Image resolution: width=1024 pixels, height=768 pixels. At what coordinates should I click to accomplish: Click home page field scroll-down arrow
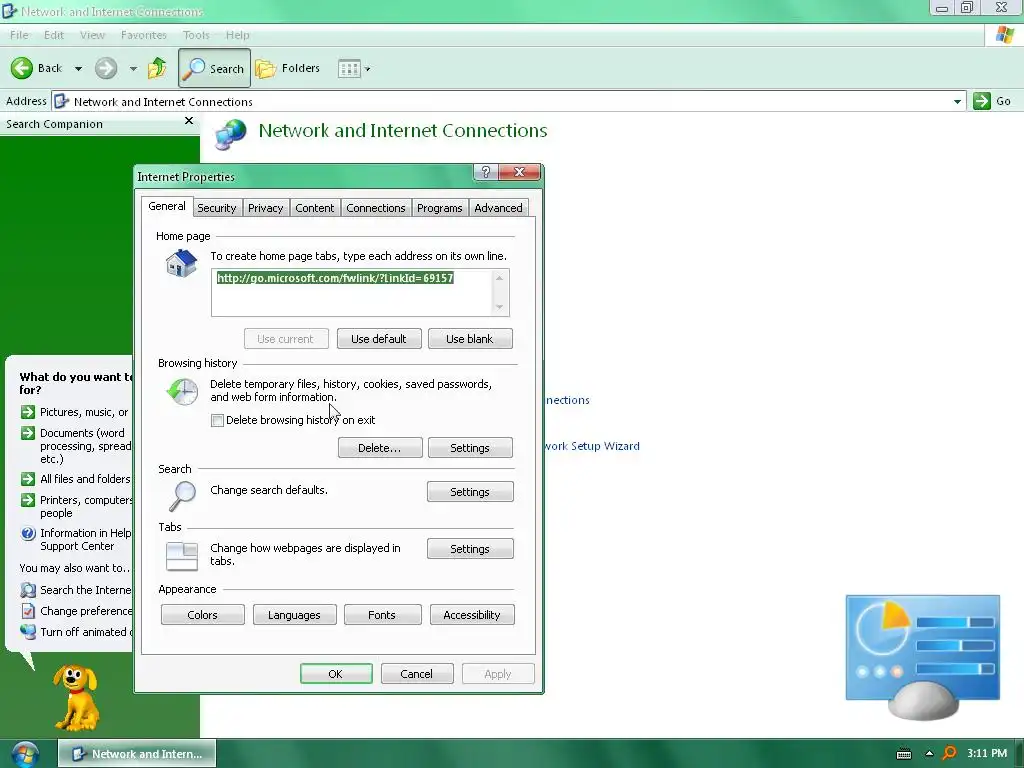click(500, 307)
